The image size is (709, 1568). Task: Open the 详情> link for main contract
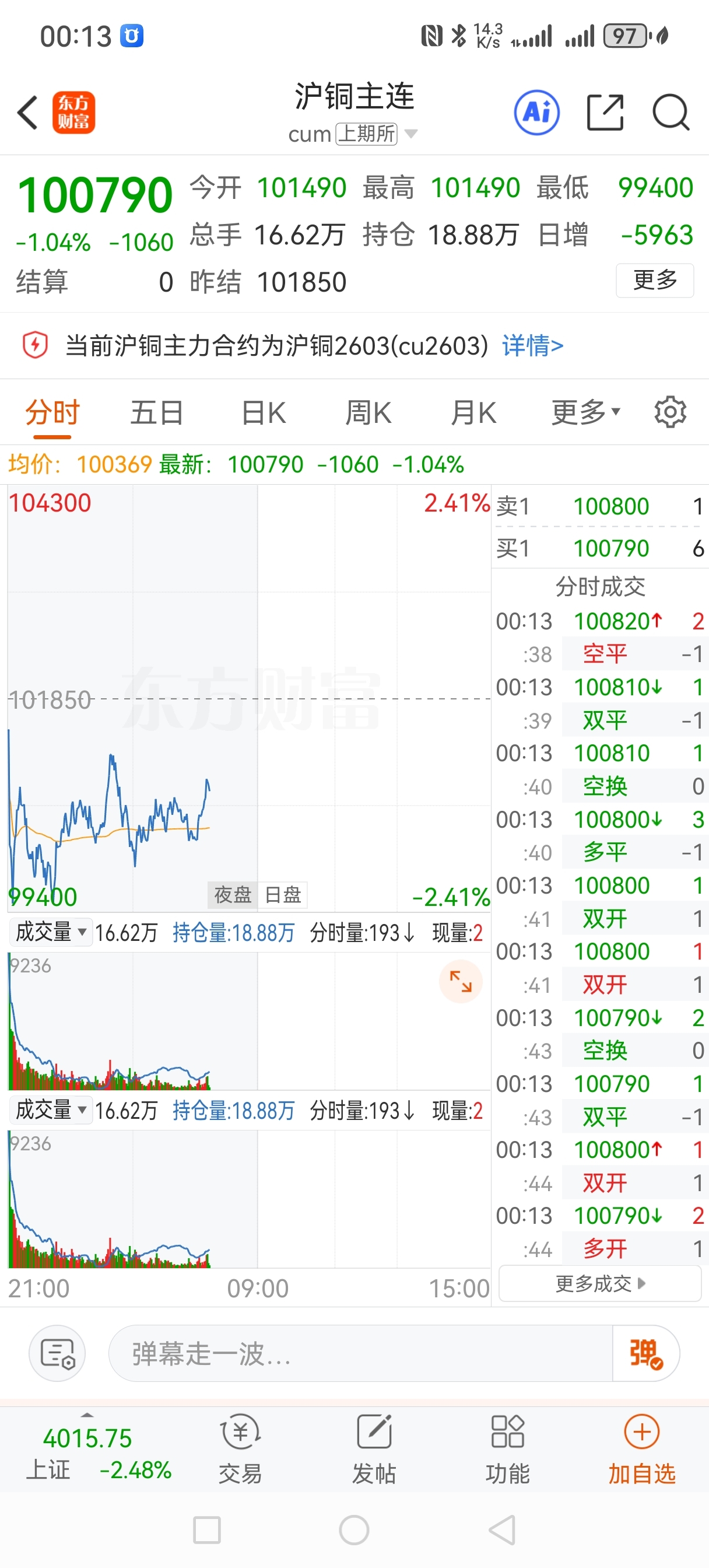(532, 346)
